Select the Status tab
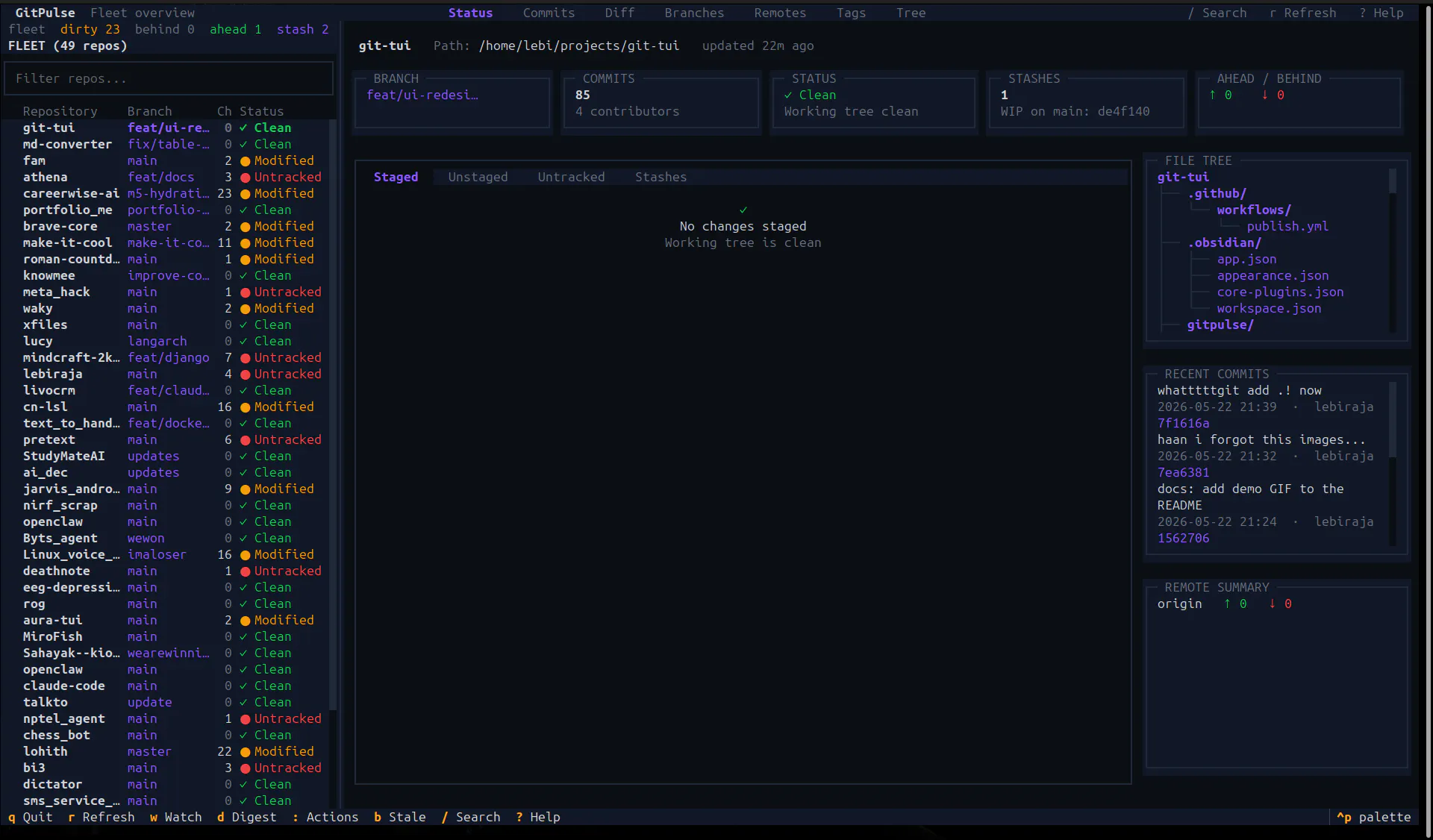The image size is (1433, 840). click(x=470, y=13)
